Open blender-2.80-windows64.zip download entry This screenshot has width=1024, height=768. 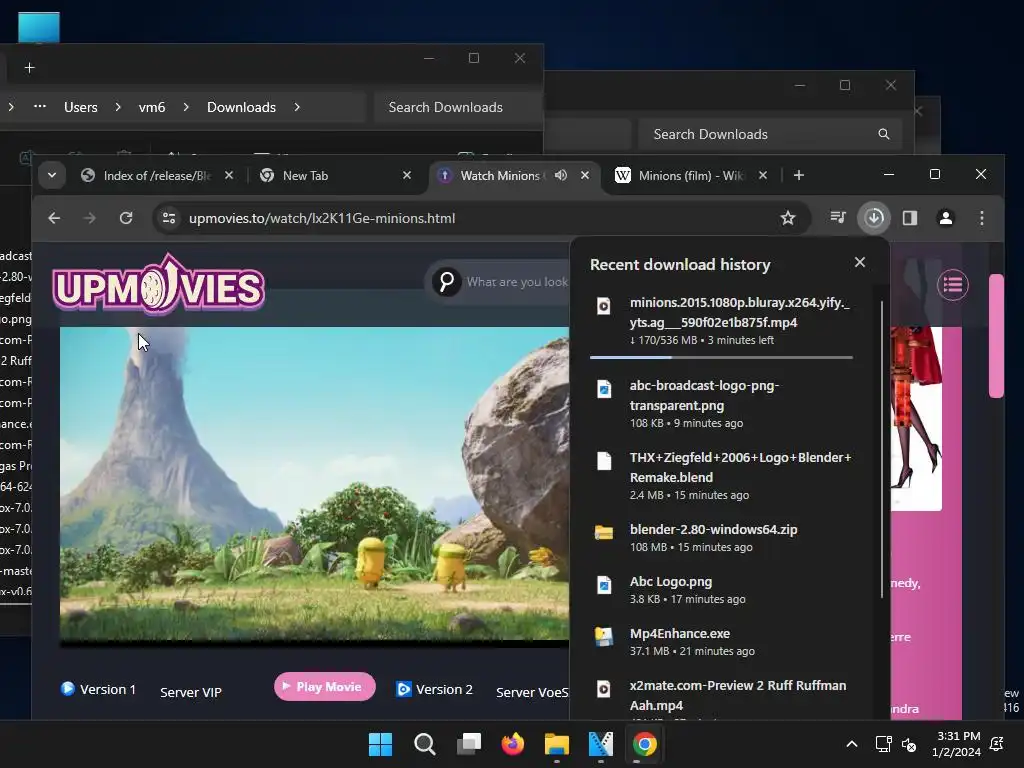click(x=721, y=537)
